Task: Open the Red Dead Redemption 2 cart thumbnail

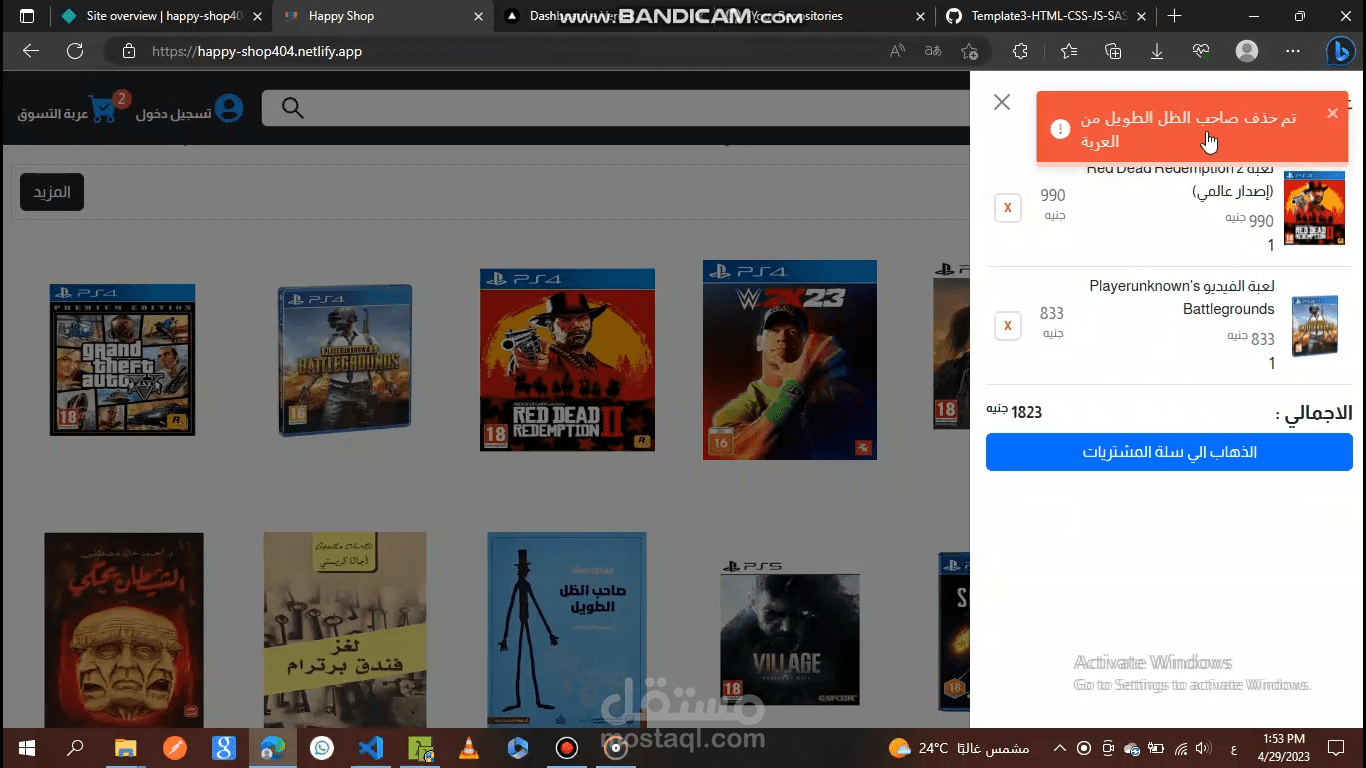Action: pos(1314,208)
